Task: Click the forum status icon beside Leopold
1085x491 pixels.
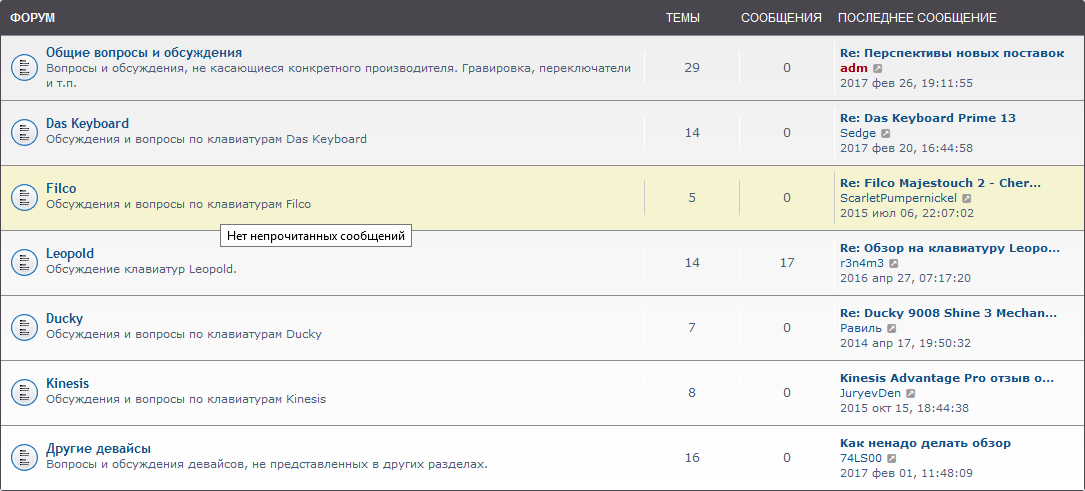Action: click(x=24, y=262)
